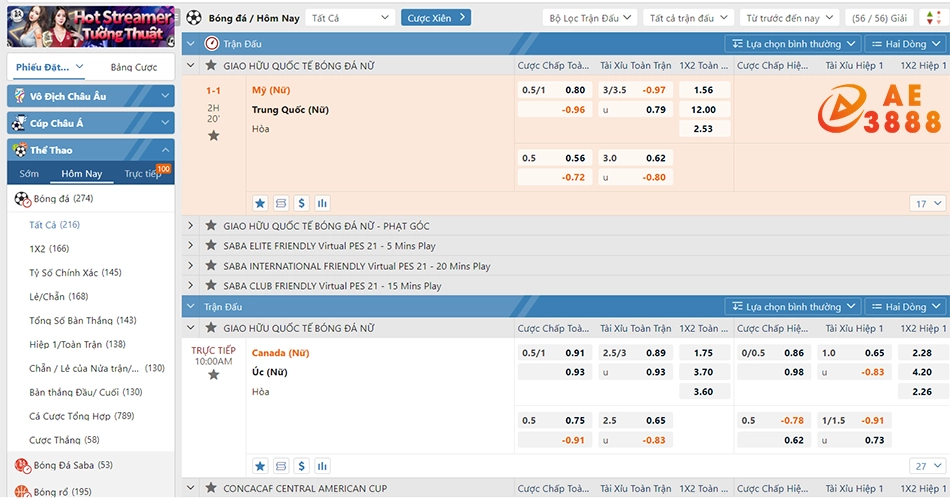Switch to the Sớm tab

[x=28, y=174]
